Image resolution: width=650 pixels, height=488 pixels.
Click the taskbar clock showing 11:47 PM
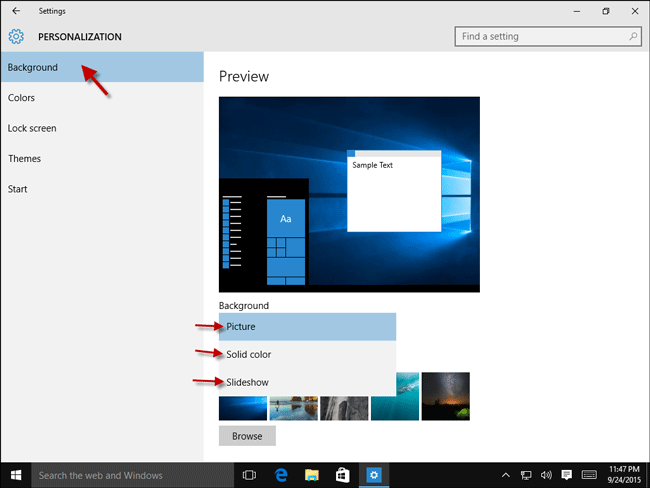624,475
